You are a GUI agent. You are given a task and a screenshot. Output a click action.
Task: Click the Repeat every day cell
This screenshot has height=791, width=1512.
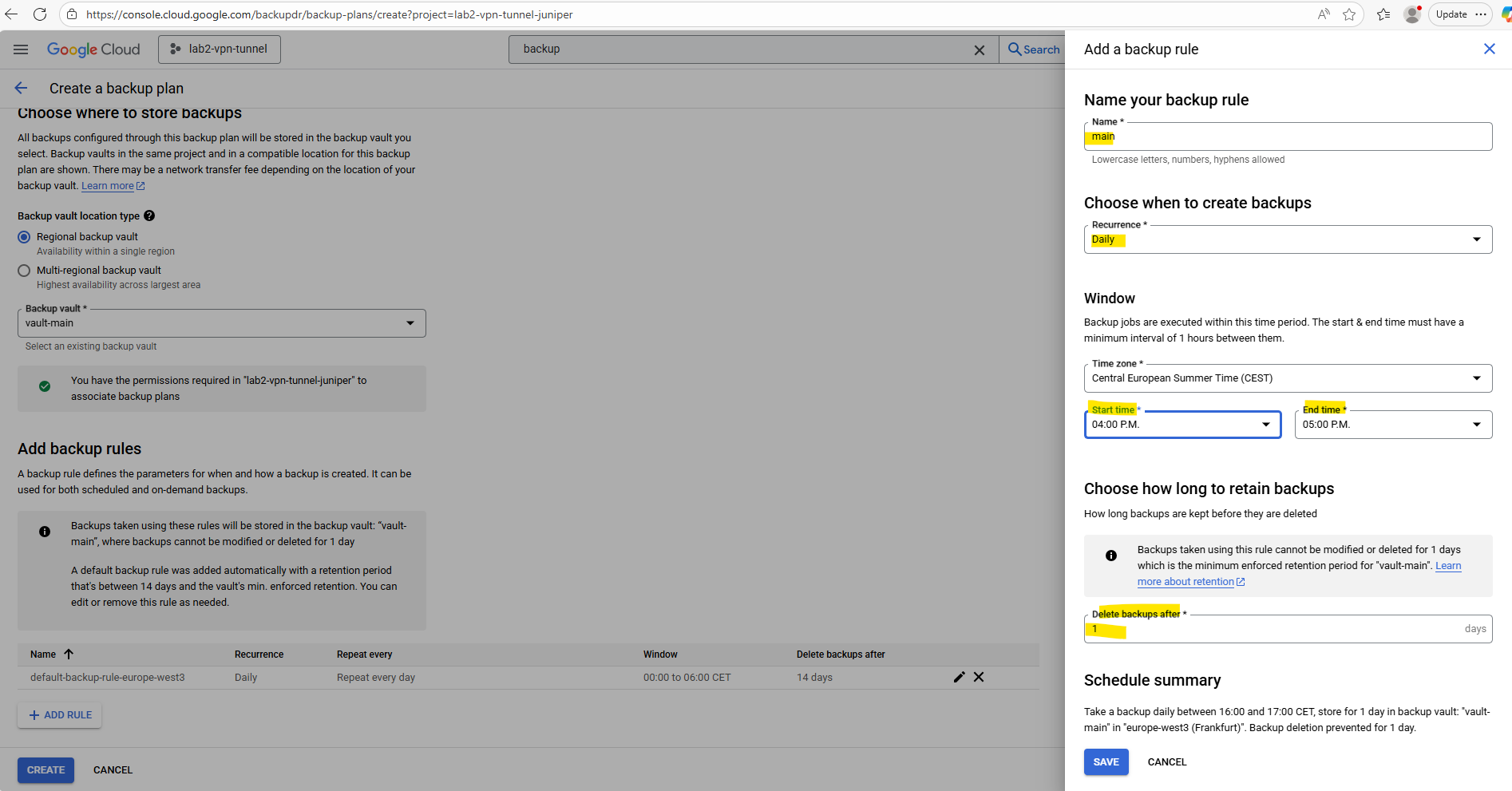(x=376, y=678)
